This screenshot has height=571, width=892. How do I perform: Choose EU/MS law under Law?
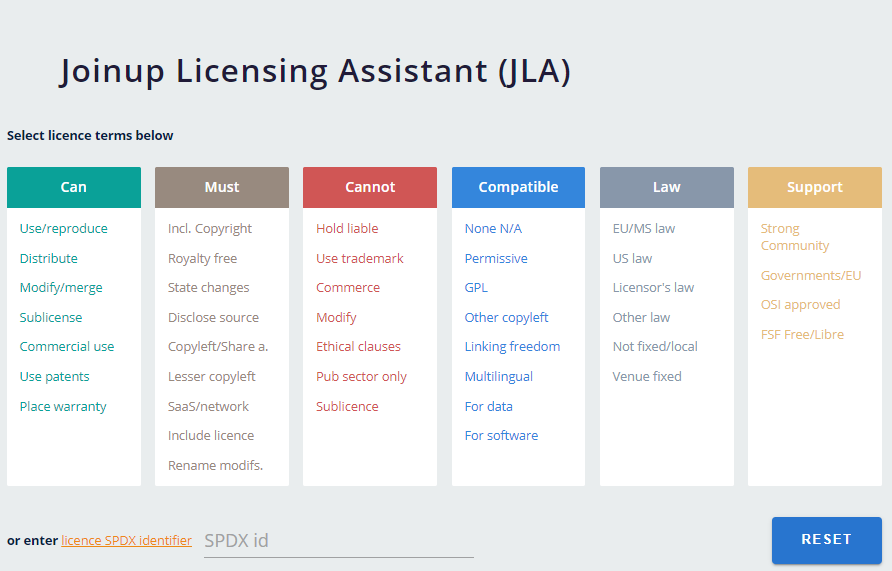pos(643,229)
